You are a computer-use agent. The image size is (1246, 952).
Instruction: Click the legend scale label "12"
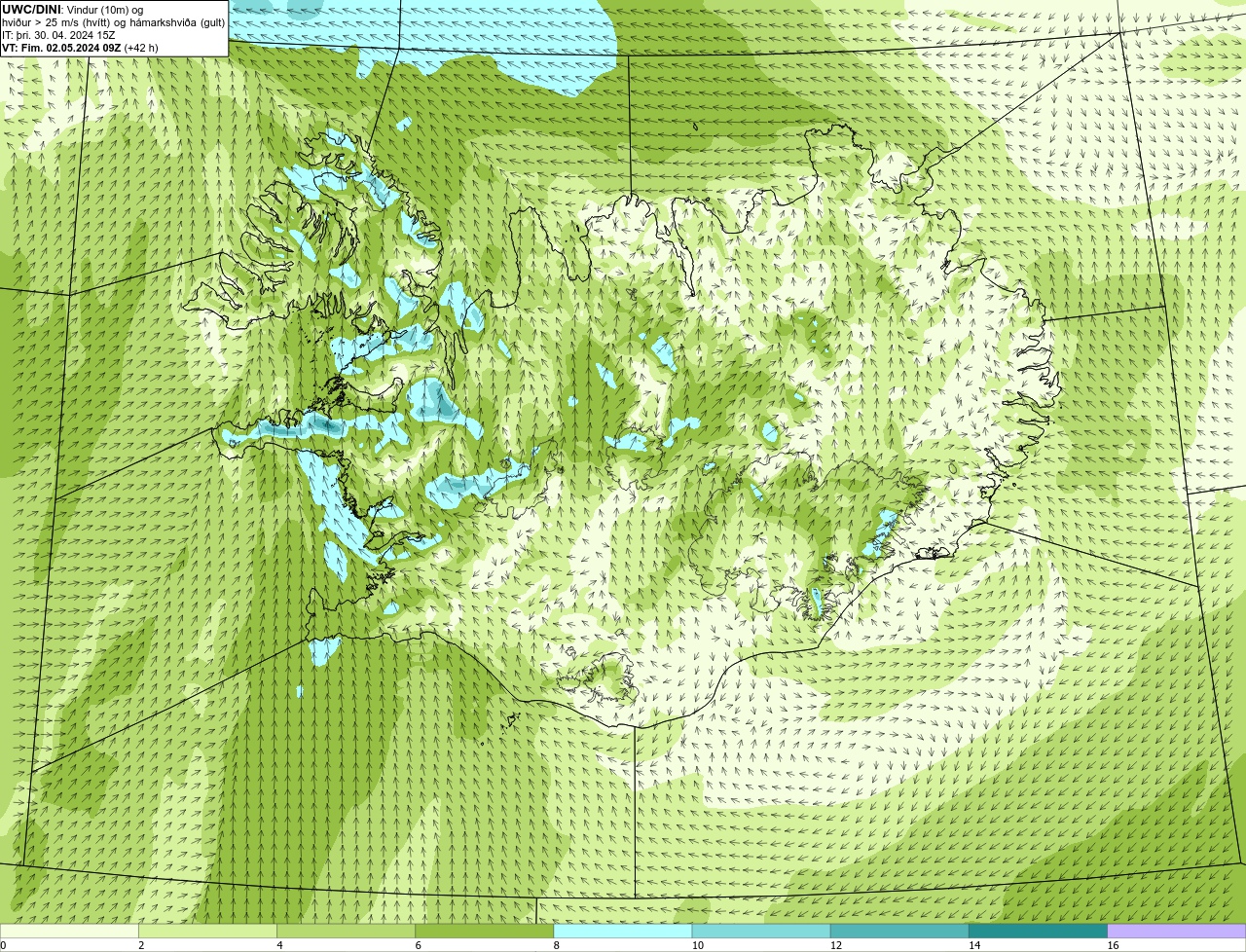point(836,945)
